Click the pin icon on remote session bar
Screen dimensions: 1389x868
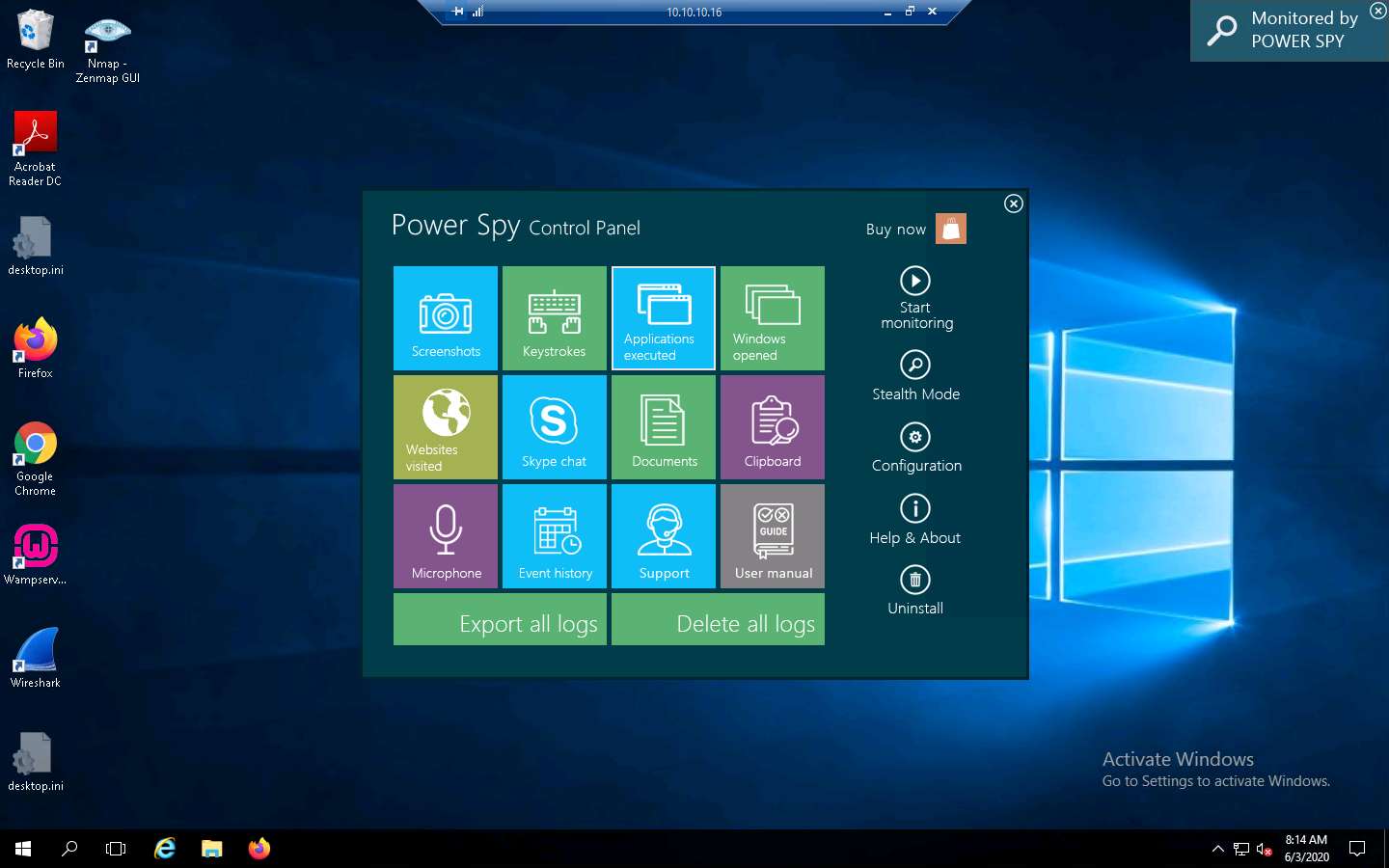(x=457, y=12)
